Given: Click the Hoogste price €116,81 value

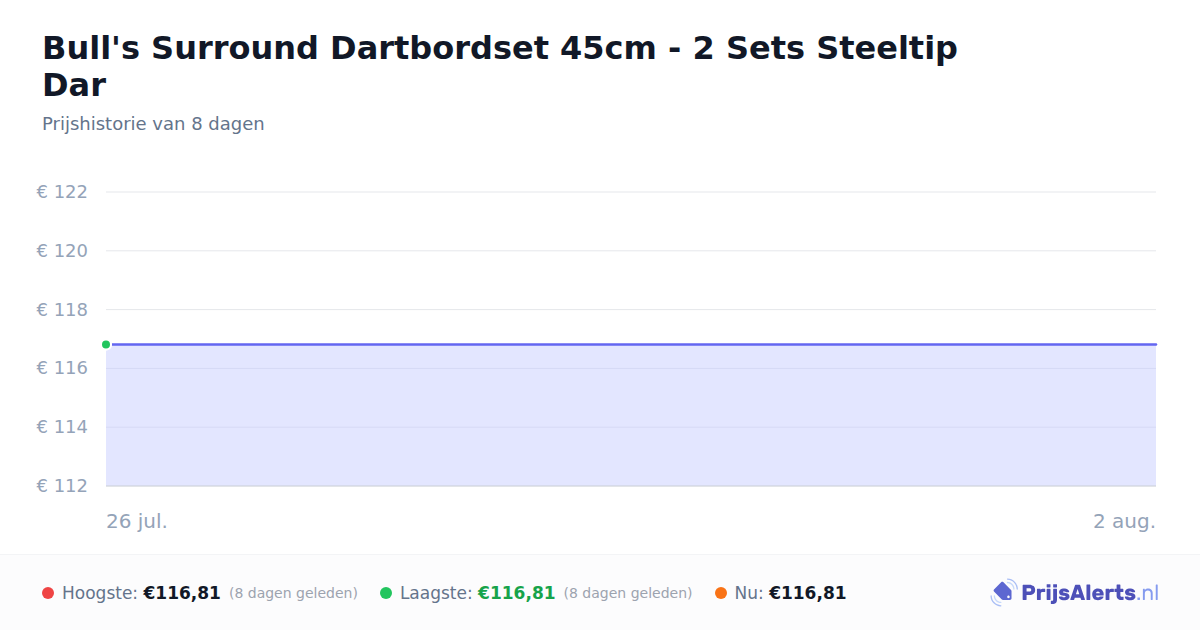Looking at the screenshot, I should coord(182,593).
